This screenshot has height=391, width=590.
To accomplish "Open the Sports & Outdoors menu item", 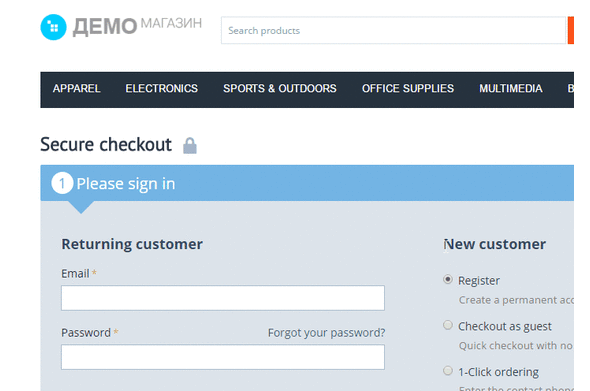I will (280, 88).
